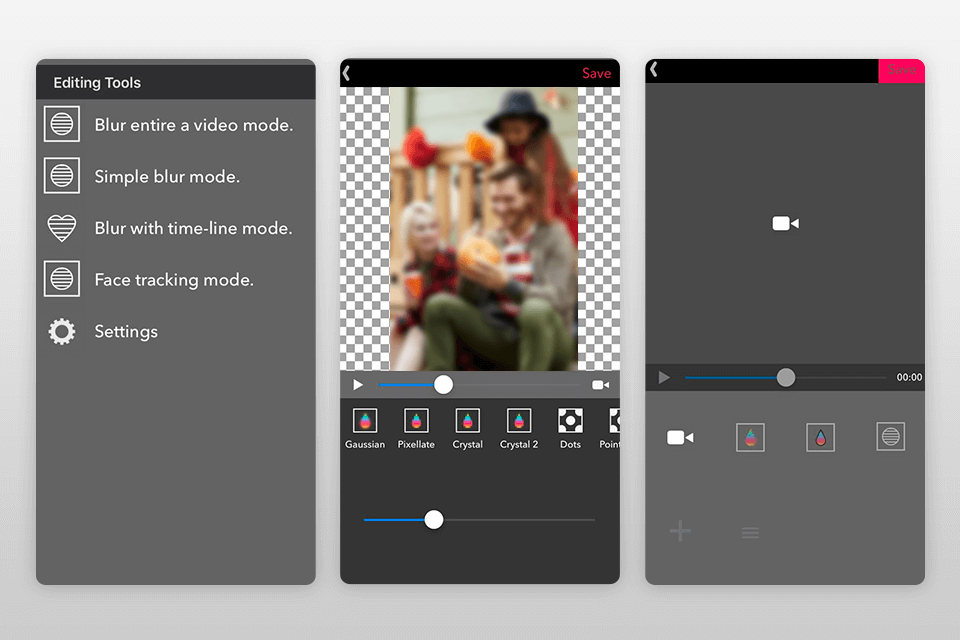Screen dimensions: 960x640
Task: Select the Dots filter
Action: (570, 426)
